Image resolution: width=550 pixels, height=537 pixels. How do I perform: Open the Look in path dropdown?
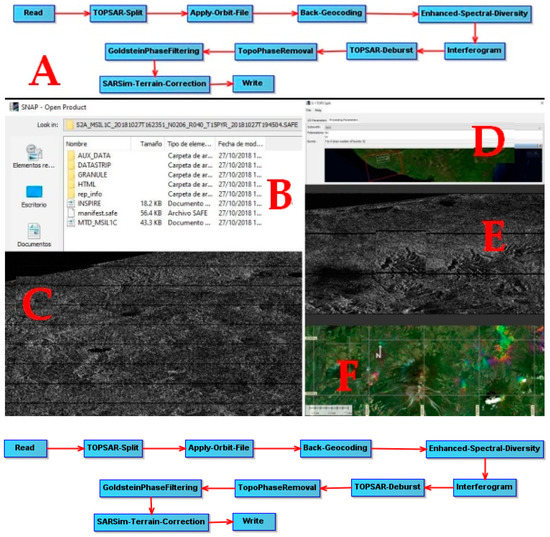(182, 125)
